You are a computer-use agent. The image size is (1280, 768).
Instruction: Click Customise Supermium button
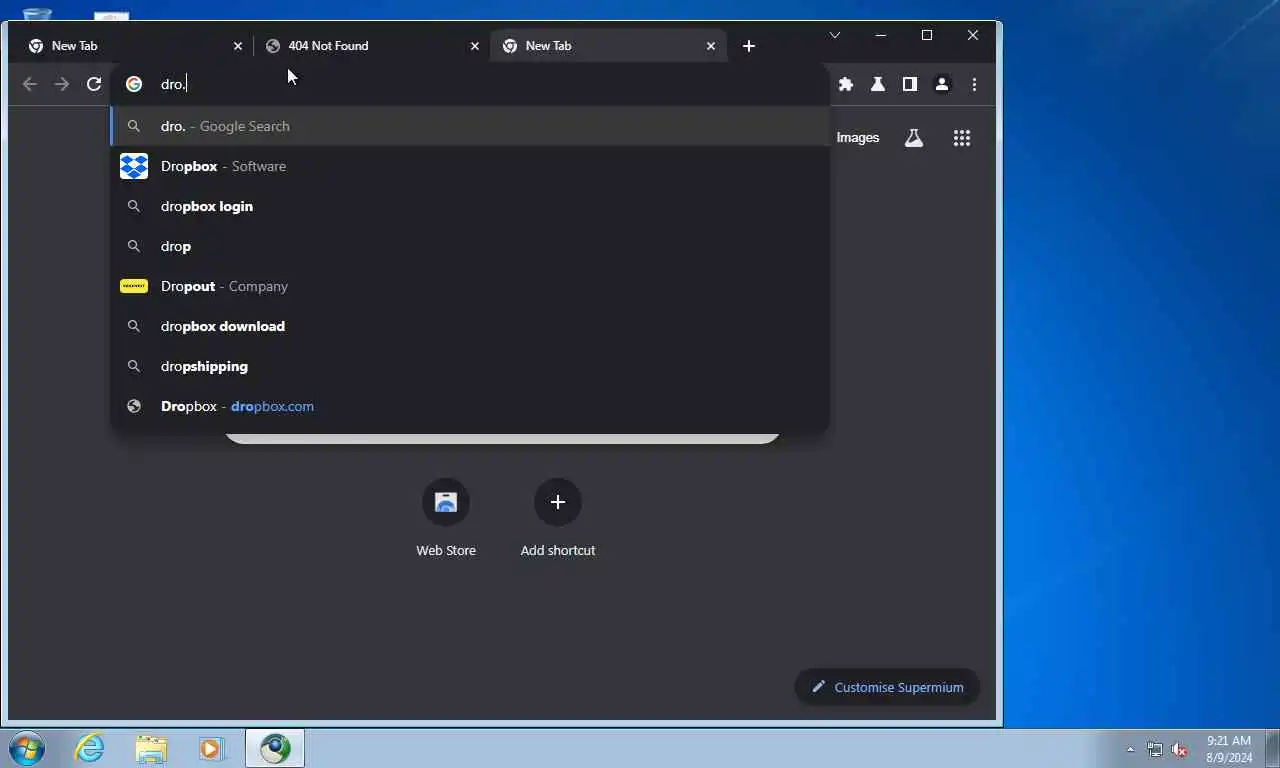point(887,687)
